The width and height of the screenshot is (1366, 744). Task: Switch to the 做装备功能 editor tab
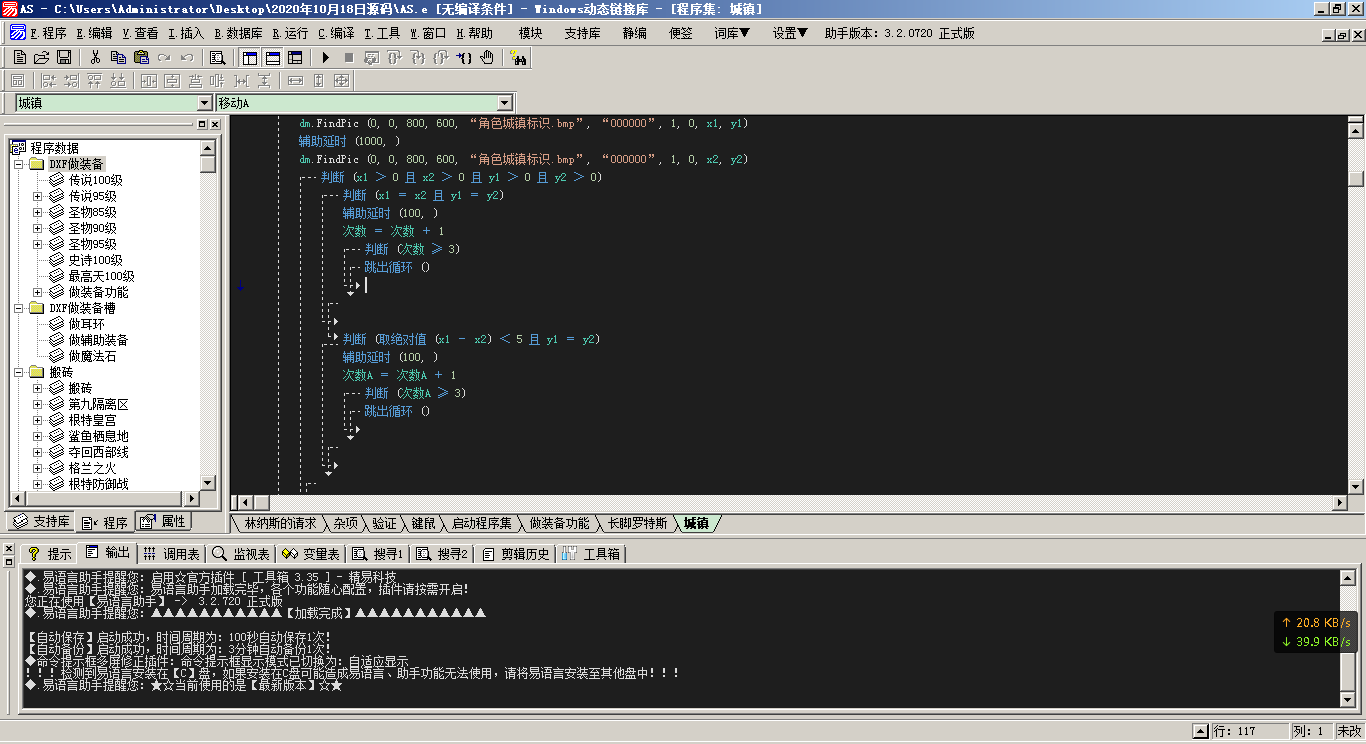point(559,523)
